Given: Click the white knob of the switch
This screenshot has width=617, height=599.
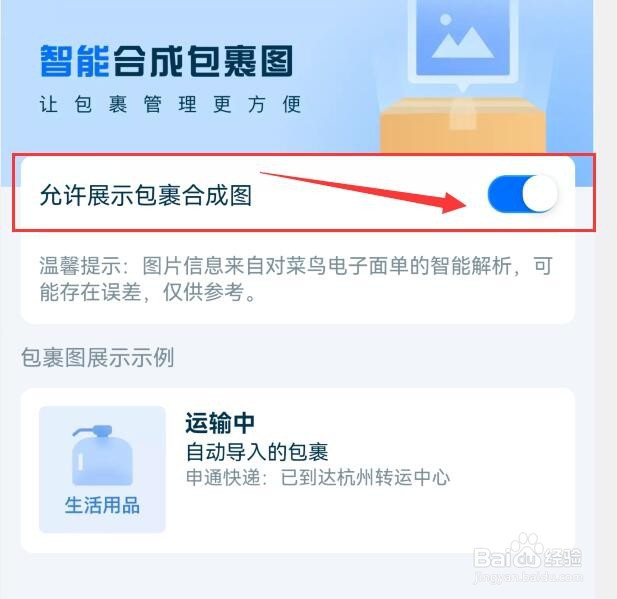Looking at the screenshot, I should [540, 194].
